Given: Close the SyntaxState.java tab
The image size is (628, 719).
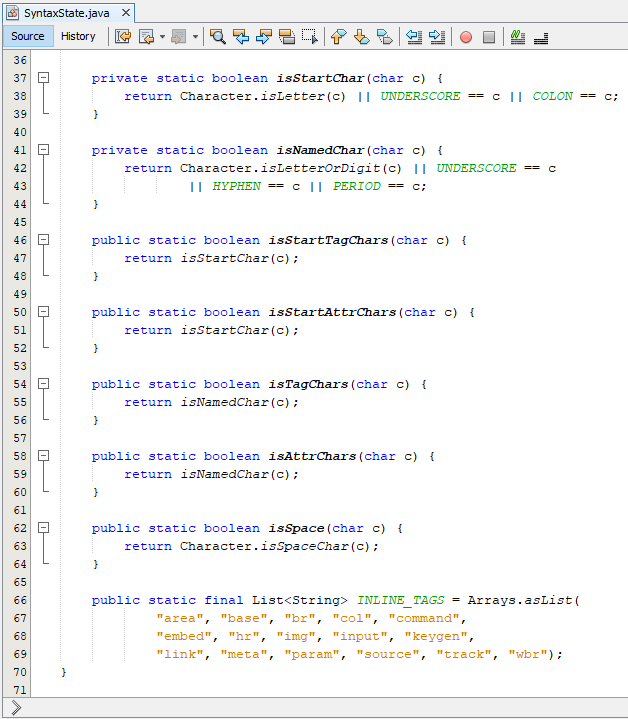Looking at the screenshot, I should tap(126, 13).
